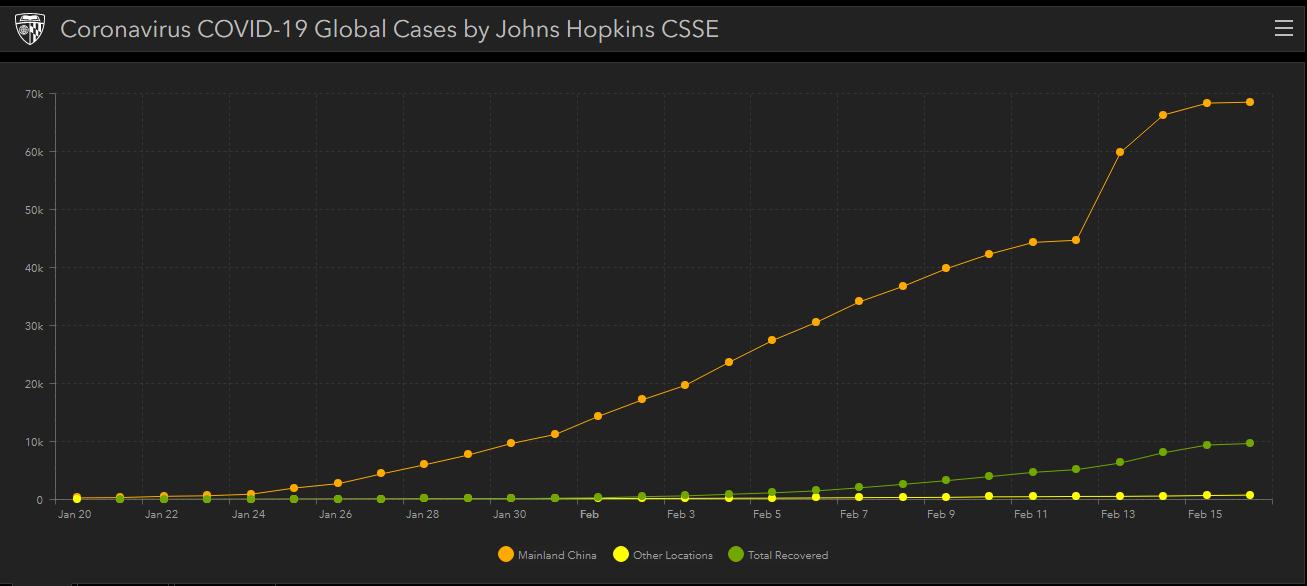The height and width of the screenshot is (586, 1307).
Task: Toggle the Other Locations legend label
Action: tap(673, 555)
